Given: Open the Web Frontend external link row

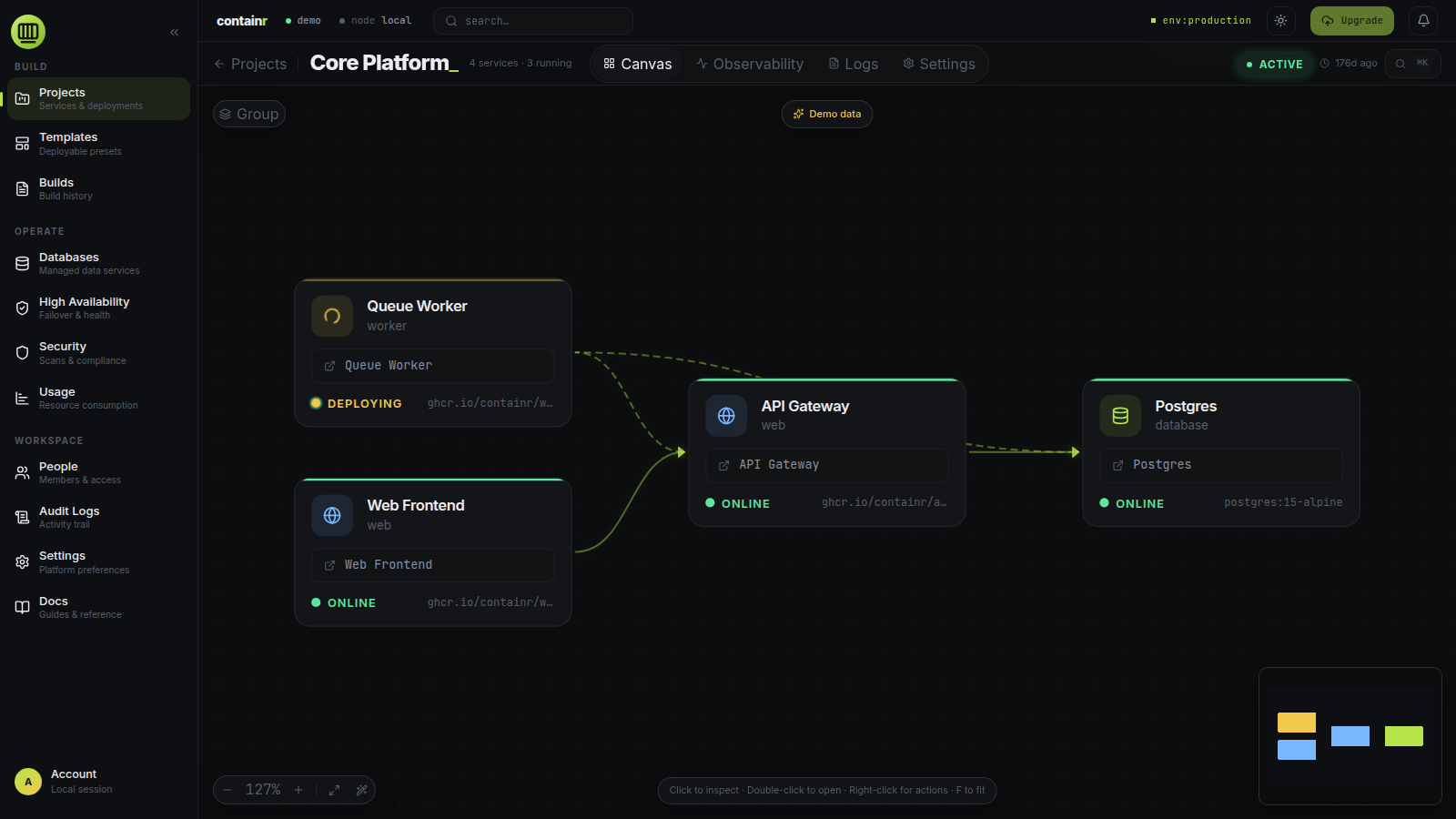Looking at the screenshot, I should pos(433,565).
